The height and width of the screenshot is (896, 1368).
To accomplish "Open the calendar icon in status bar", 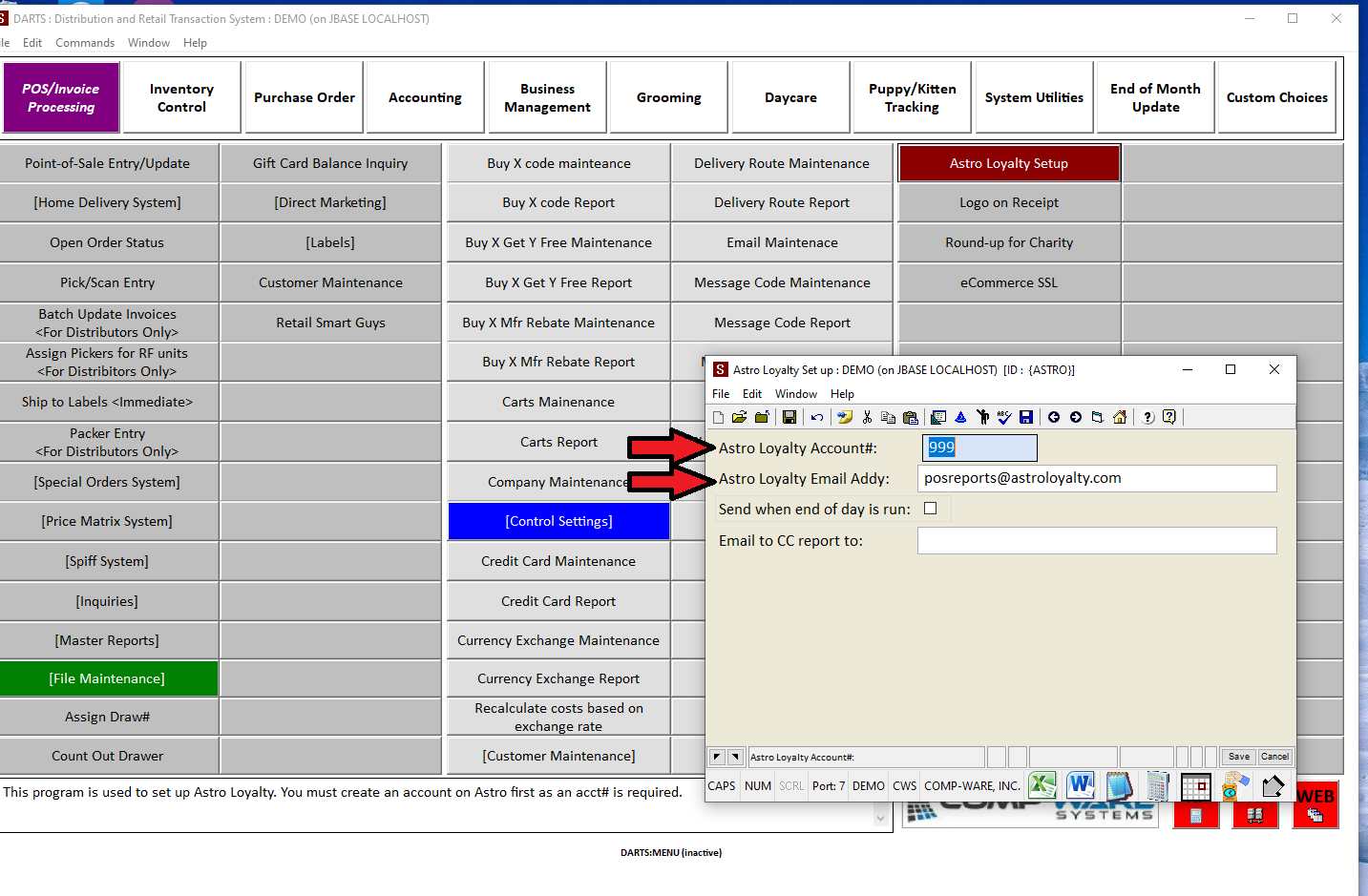I will pyautogui.click(x=1195, y=786).
